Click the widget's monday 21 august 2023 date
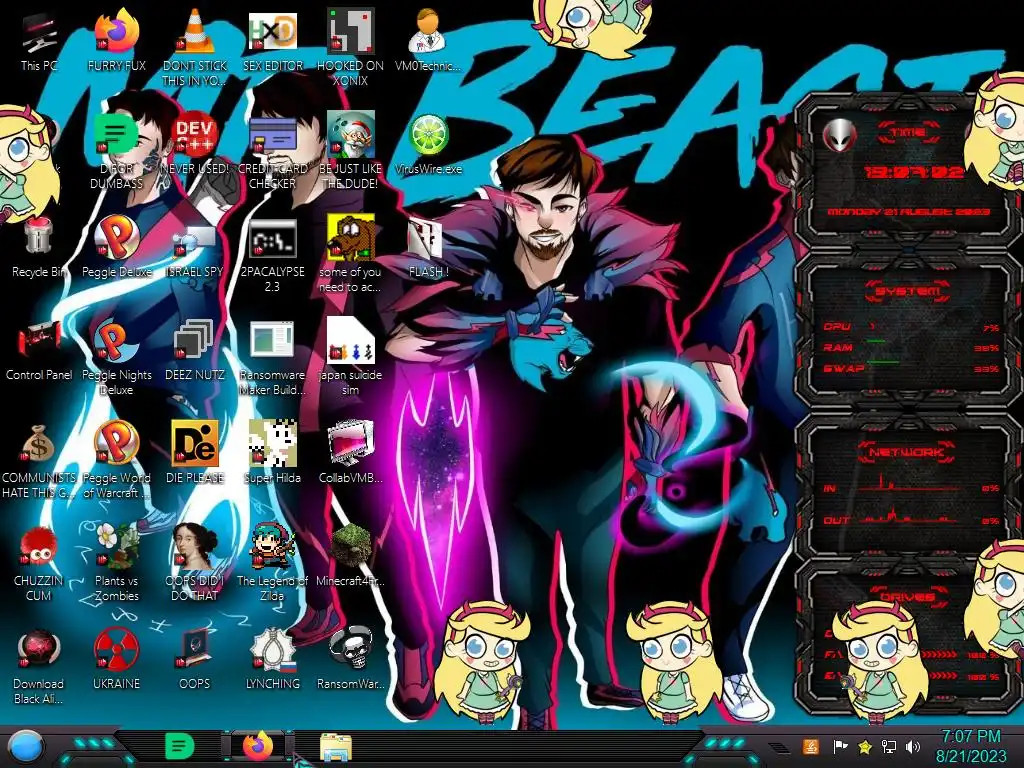The width and height of the screenshot is (1024, 768). (908, 212)
